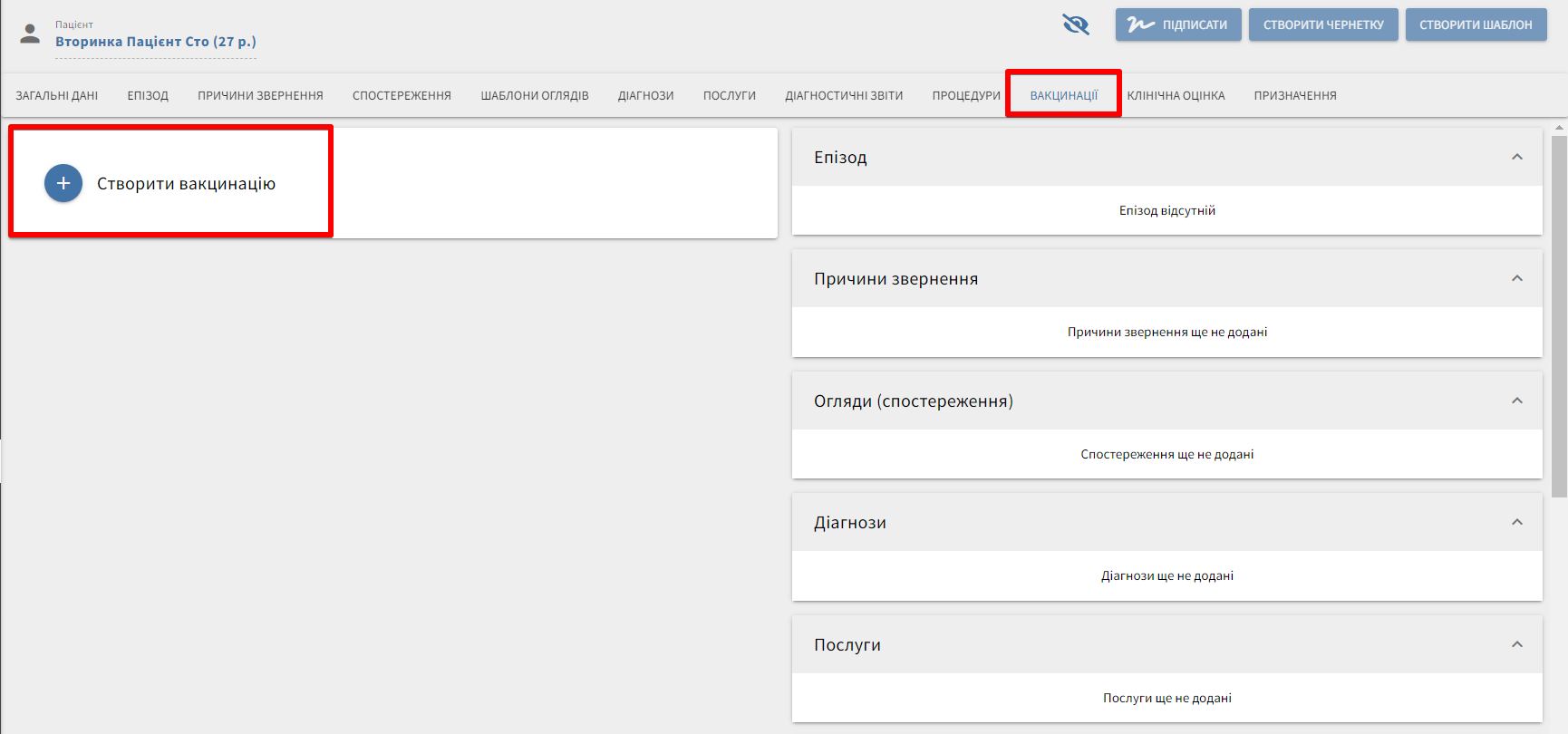The image size is (1568, 734).
Task: Switch to the Загальні дані tab
Action: [x=57, y=95]
